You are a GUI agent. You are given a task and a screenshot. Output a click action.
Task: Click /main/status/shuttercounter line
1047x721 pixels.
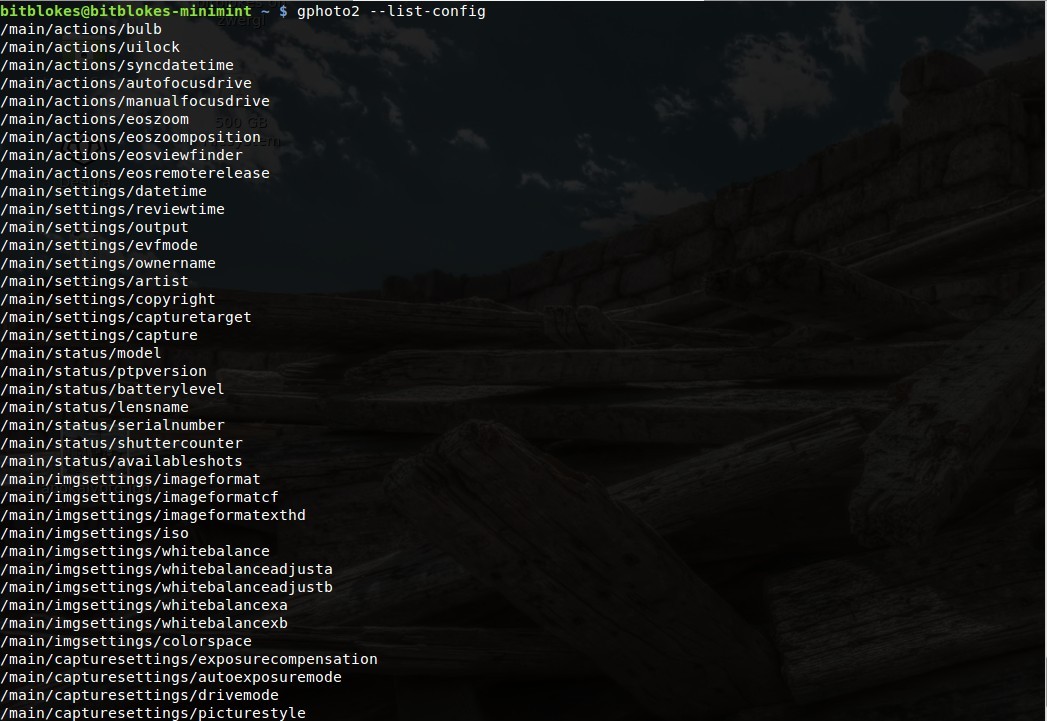click(122, 444)
